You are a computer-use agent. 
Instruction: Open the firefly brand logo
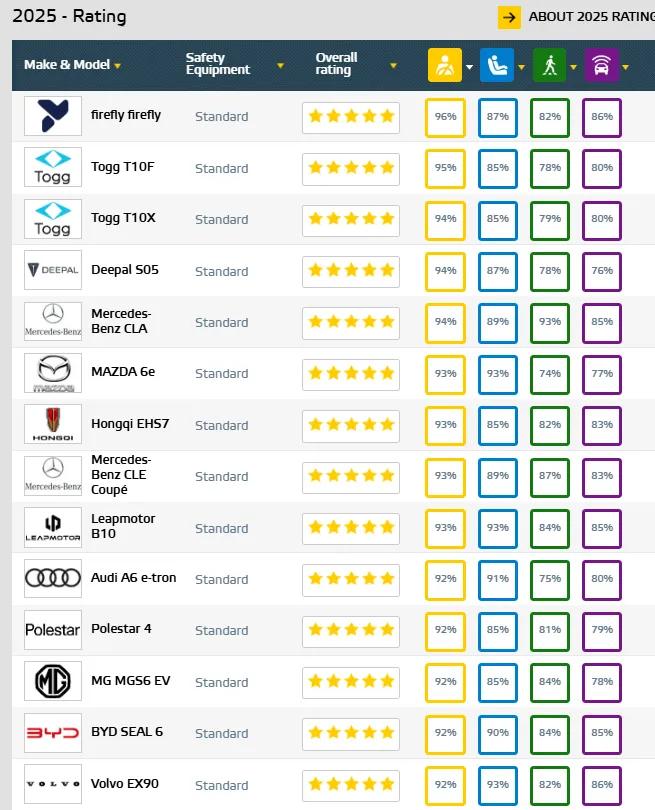pos(53,116)
